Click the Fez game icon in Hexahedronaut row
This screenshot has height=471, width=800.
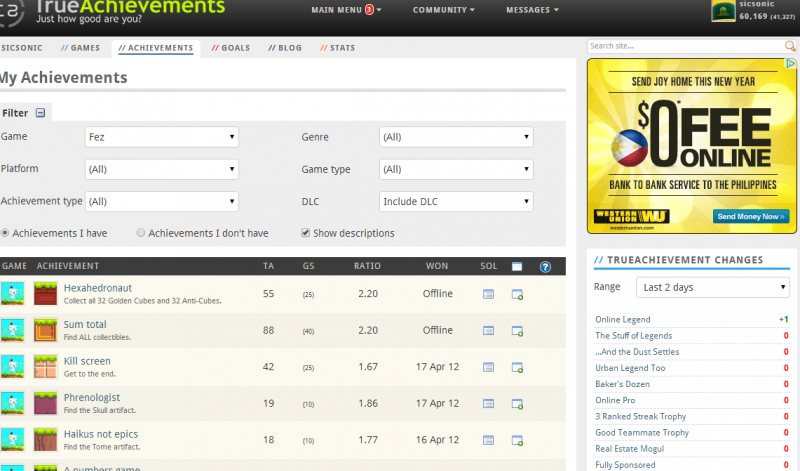point(12,293)
